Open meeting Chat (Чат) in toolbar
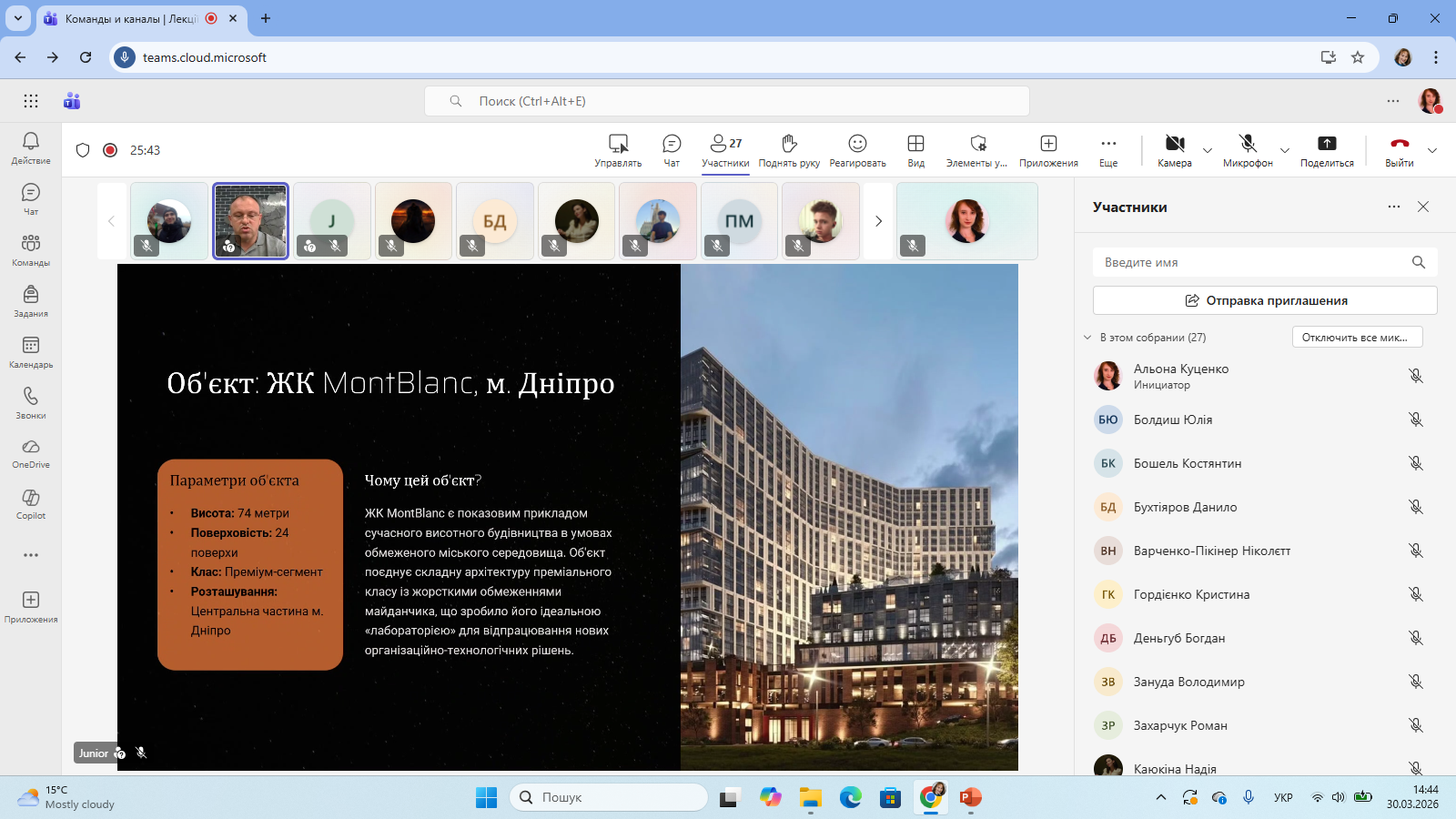Screen dimensions: 1456x819 coord(672,144)
